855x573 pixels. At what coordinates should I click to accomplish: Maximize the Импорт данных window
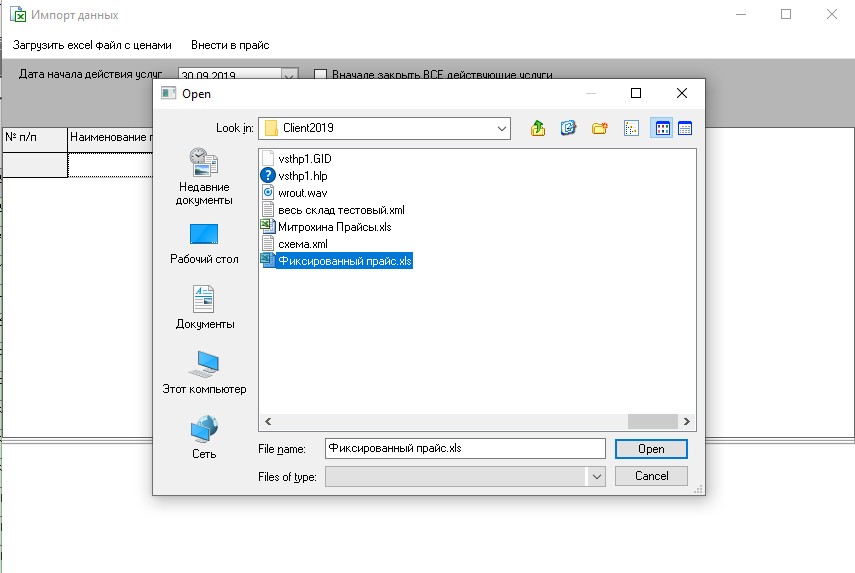click(x=786, y=15)
